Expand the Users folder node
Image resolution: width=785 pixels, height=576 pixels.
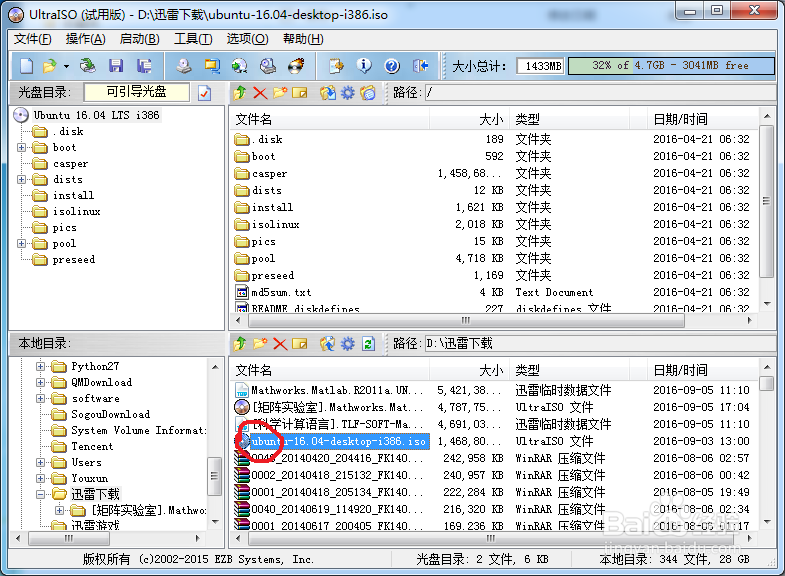pyautogui.click(x=40, y=462)
